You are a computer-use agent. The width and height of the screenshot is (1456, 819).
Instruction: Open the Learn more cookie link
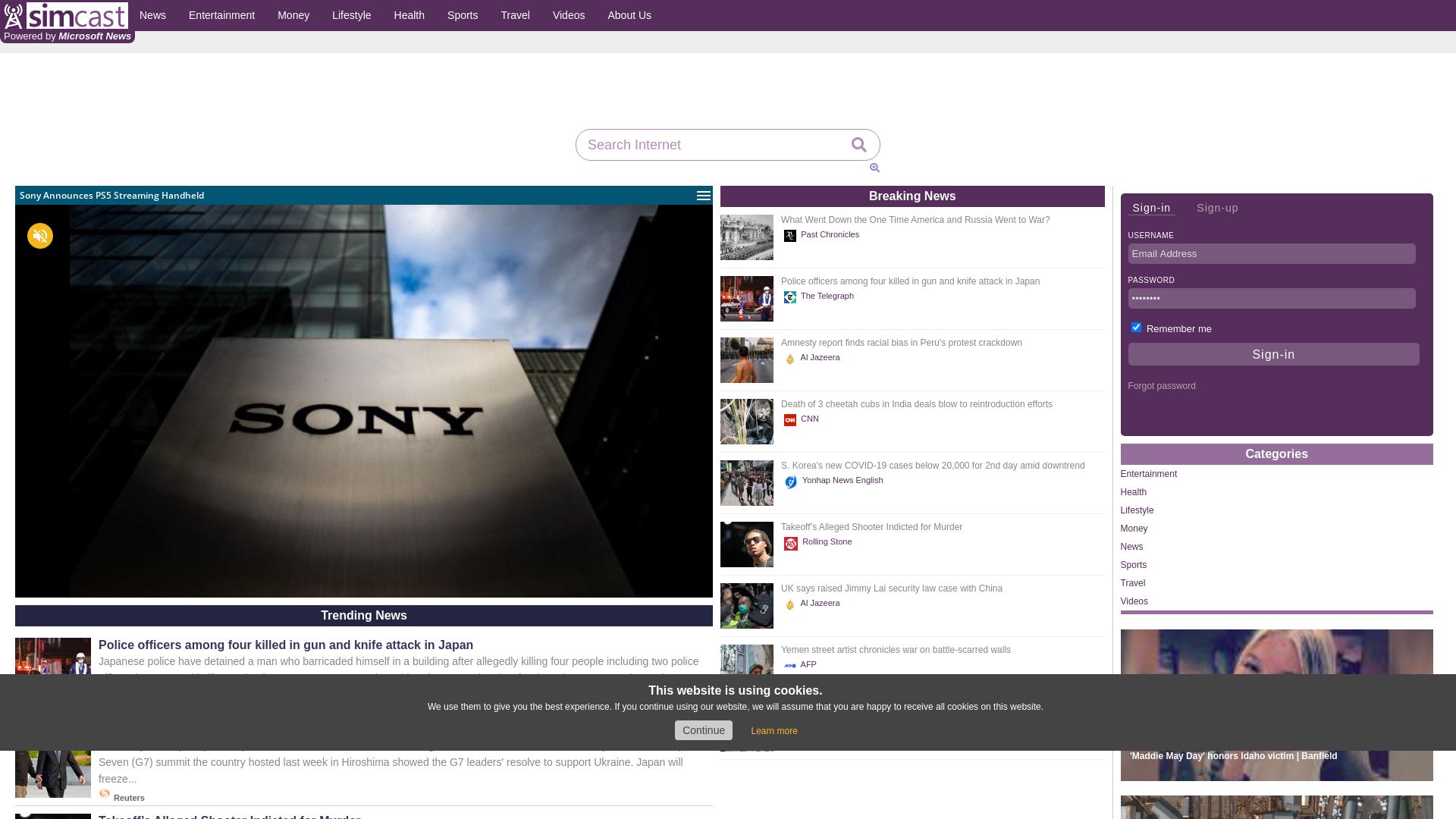(774, 731)
